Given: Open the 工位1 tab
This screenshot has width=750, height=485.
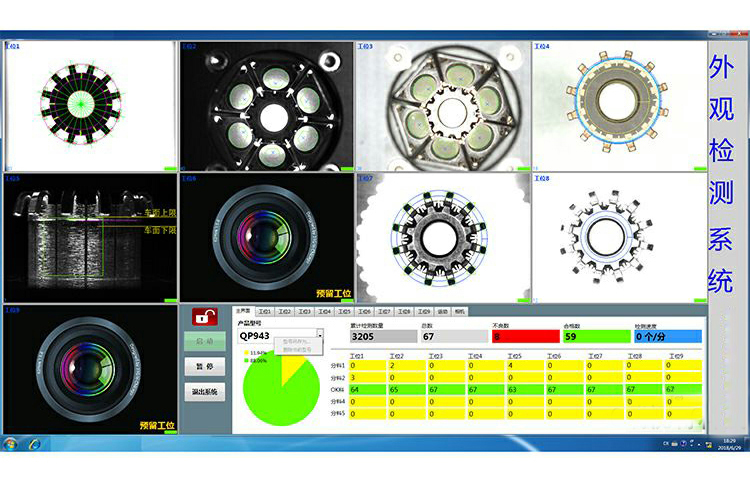Looking at the screenshot, I should click(x=264, y=312).
